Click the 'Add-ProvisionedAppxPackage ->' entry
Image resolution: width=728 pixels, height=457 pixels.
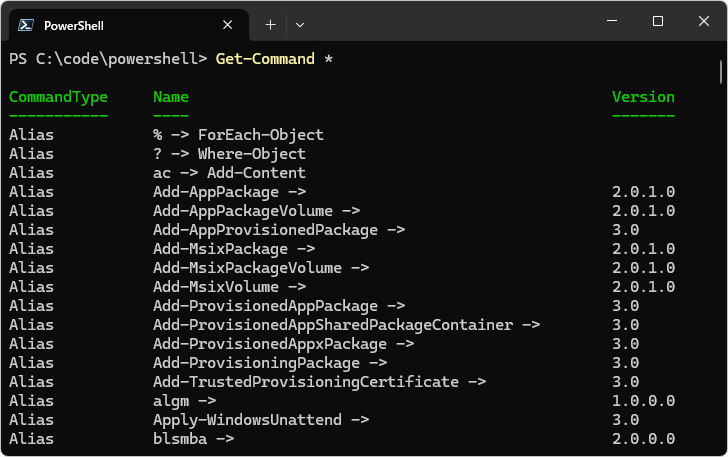pos(283,344)
